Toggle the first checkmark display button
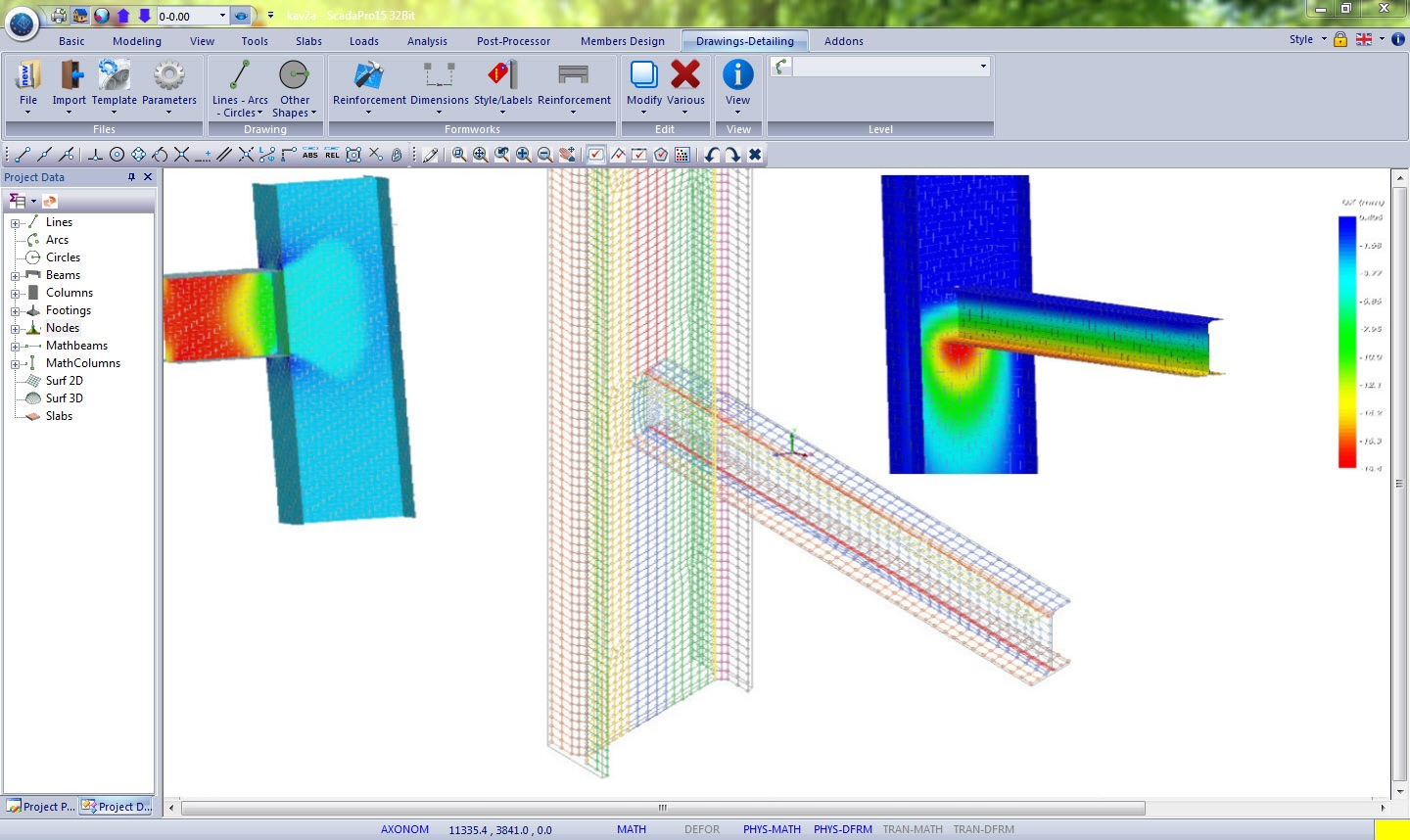Viewport: 1410px width, 840px height. (x=595, y=155)
